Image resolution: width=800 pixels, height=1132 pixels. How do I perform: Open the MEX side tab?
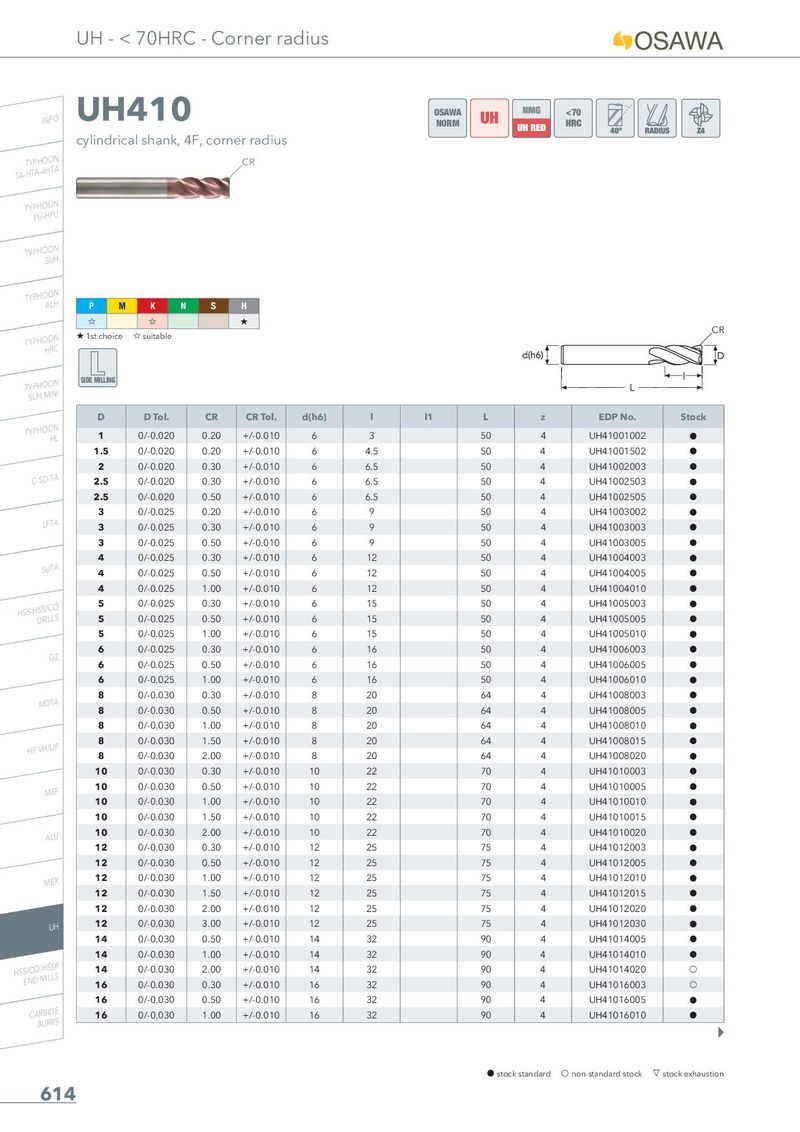[32, 885]
